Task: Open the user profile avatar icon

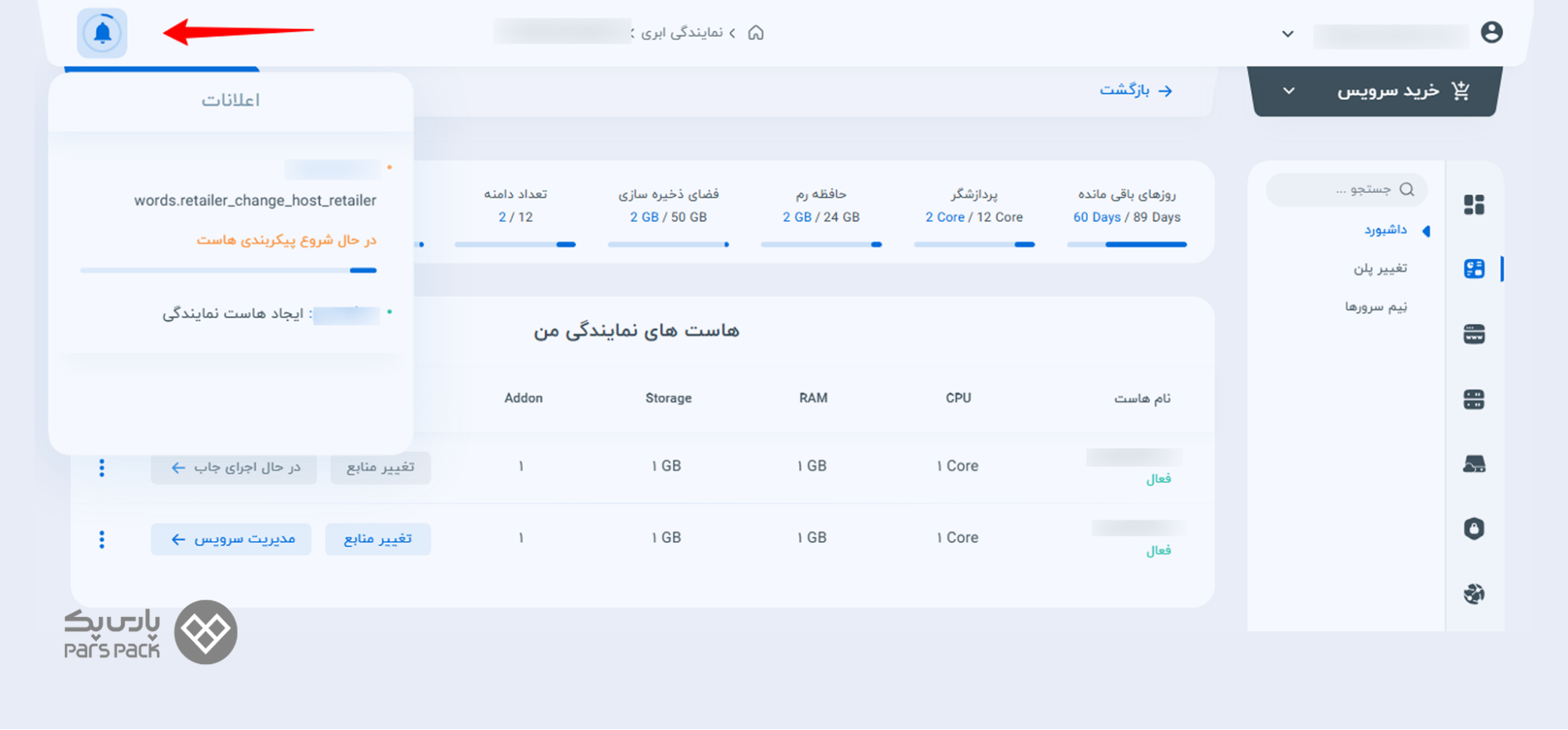Action: tap(1491, 32)
